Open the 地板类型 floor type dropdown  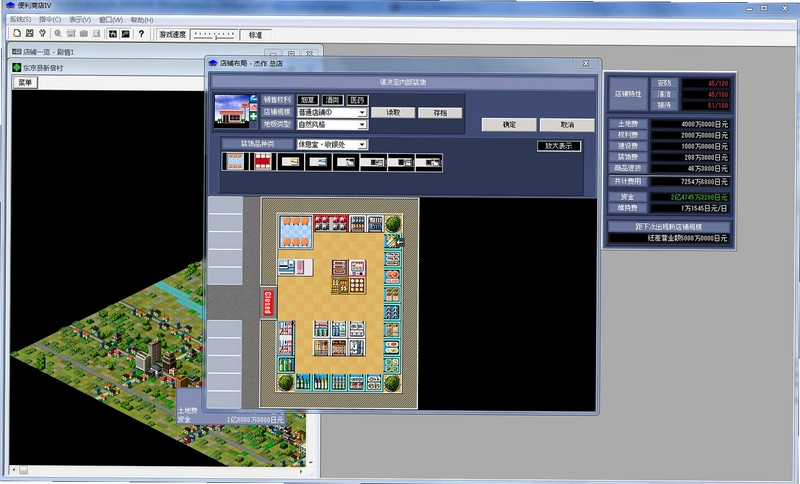[362, 124]
